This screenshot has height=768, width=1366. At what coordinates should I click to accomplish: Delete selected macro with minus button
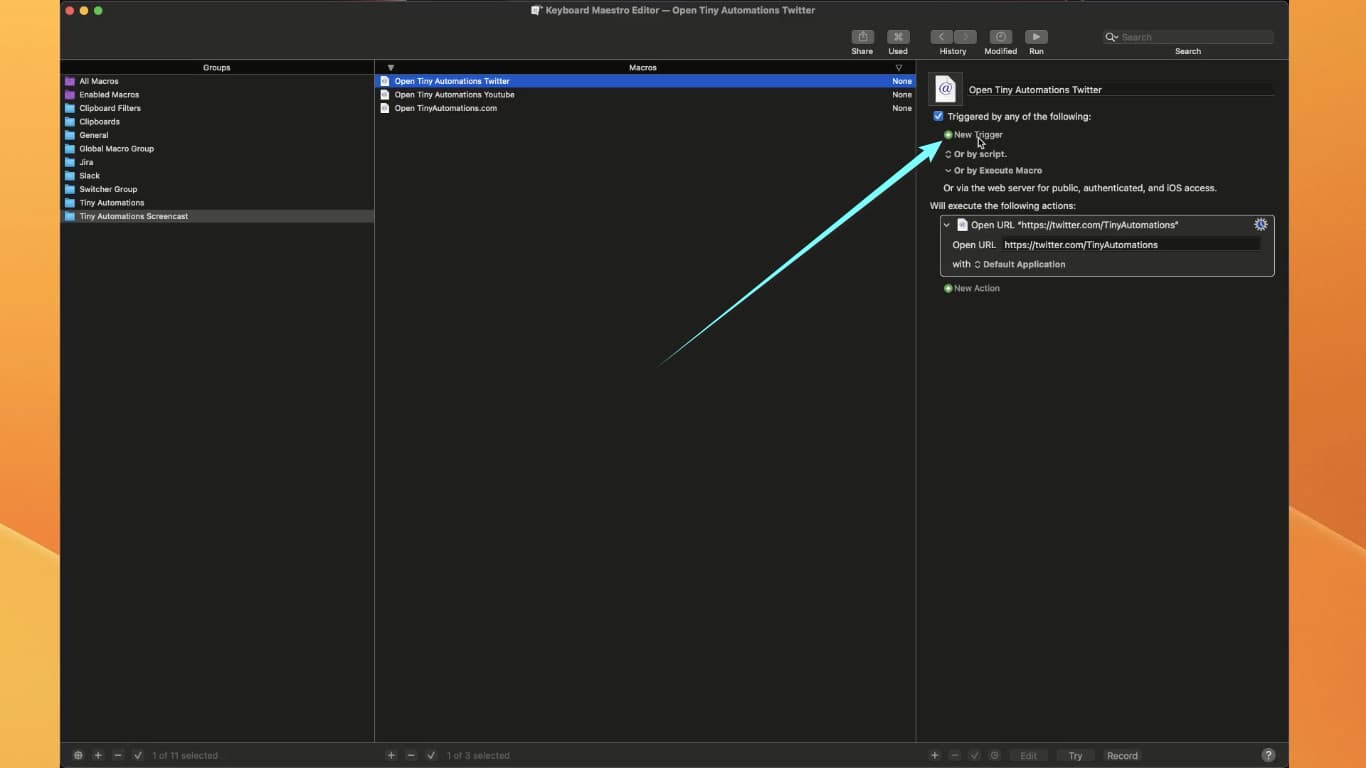[x=411, y=755]
